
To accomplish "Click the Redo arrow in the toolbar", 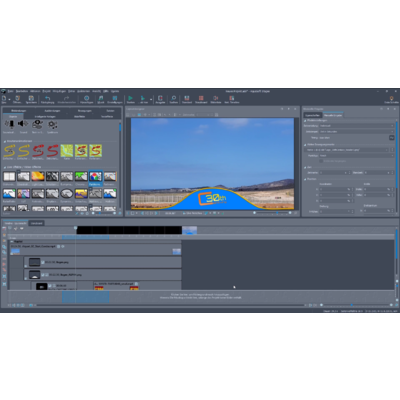I will 66,98.
